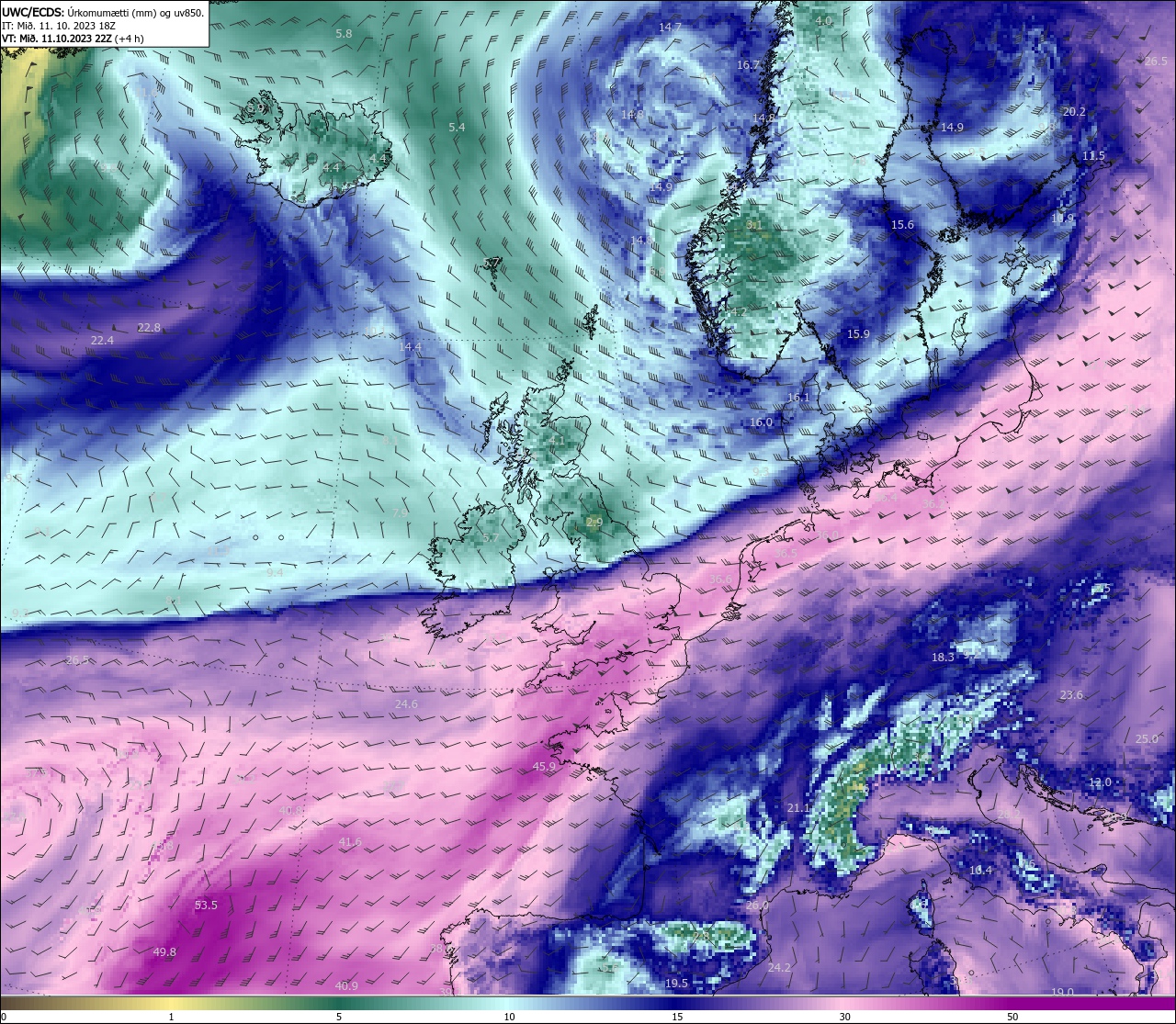Click the 22.8 value label

[149, 328]
